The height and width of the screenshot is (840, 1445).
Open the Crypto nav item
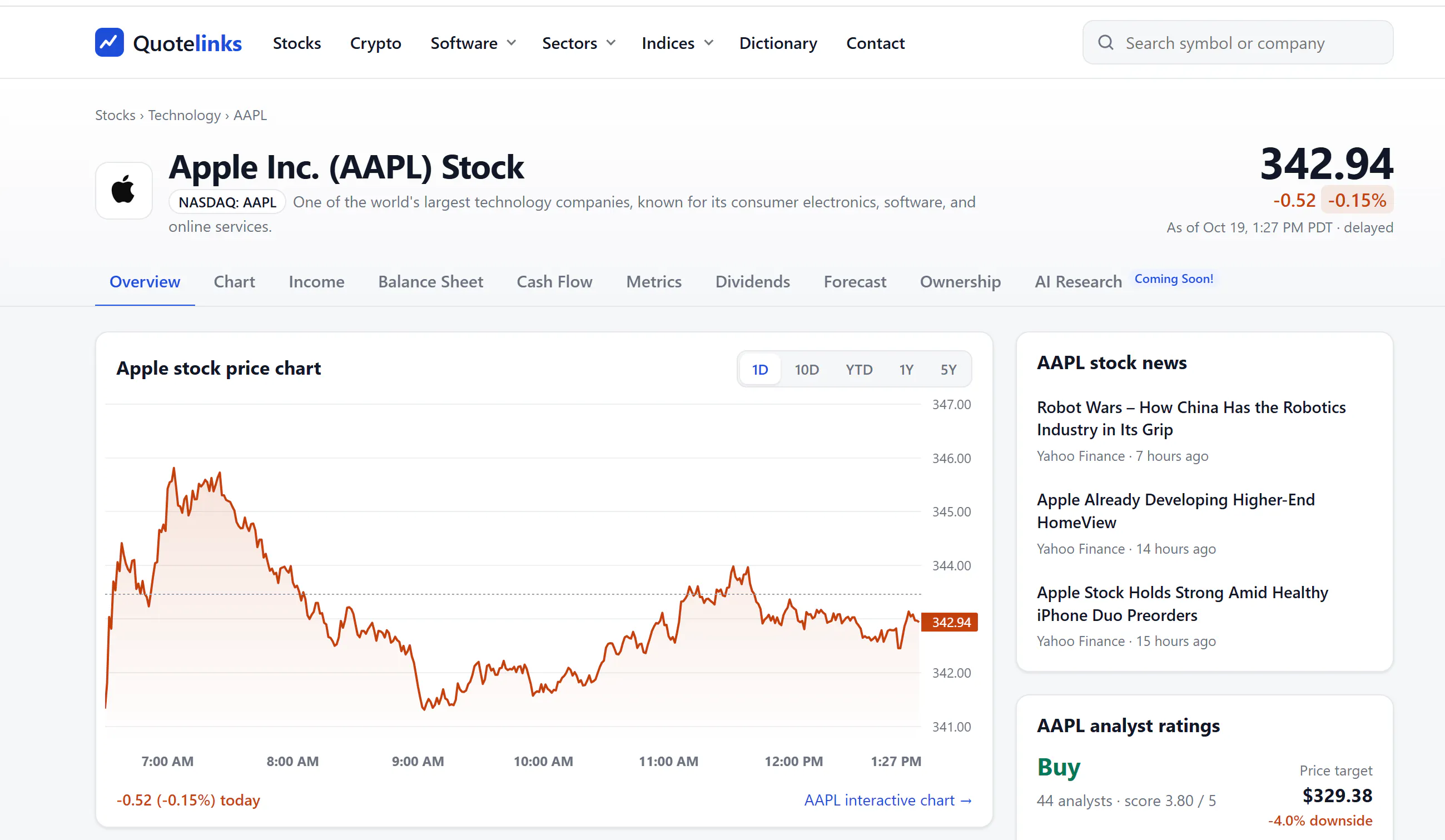click(376, 43)
